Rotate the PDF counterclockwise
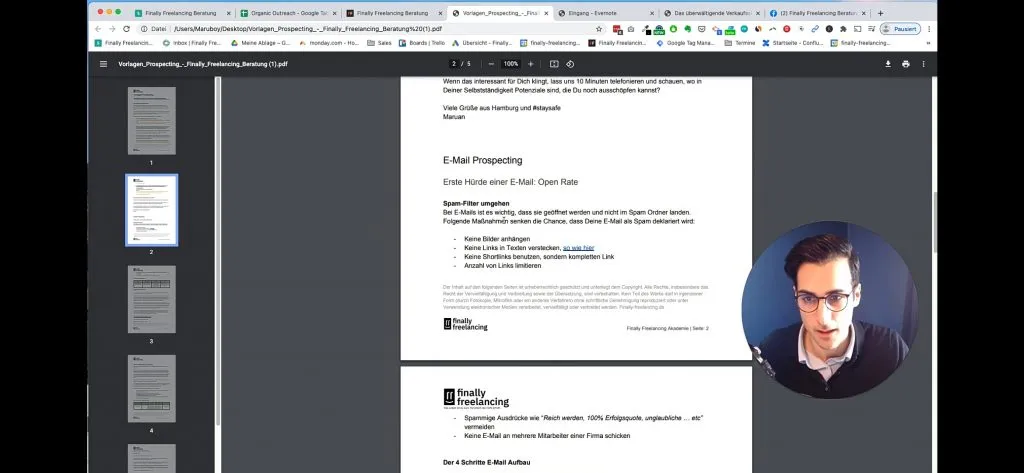1024x473 pixels. 570,64
